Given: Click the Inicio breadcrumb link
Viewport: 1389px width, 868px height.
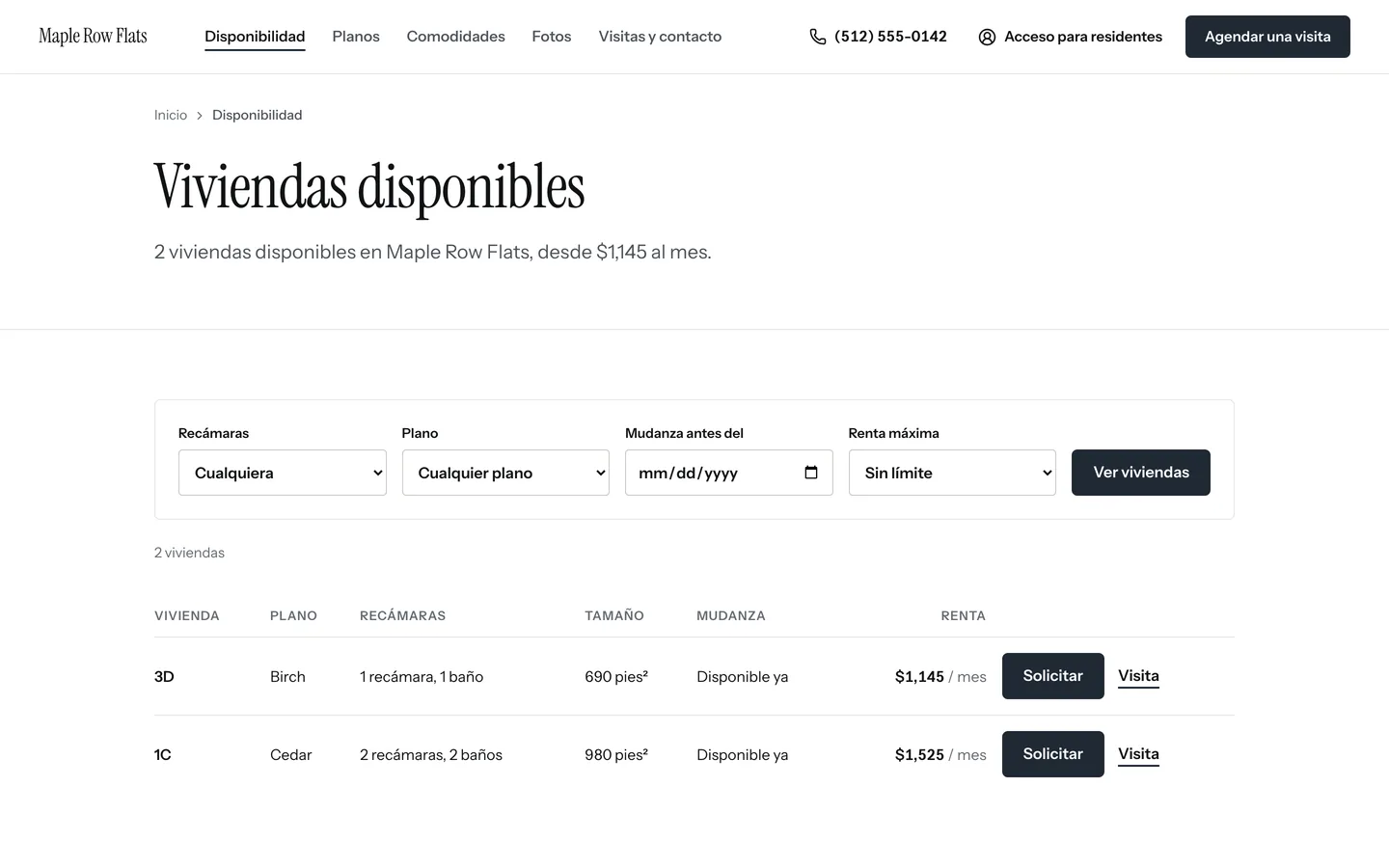Looking at the screenshot, I should (x=171, y=115).
